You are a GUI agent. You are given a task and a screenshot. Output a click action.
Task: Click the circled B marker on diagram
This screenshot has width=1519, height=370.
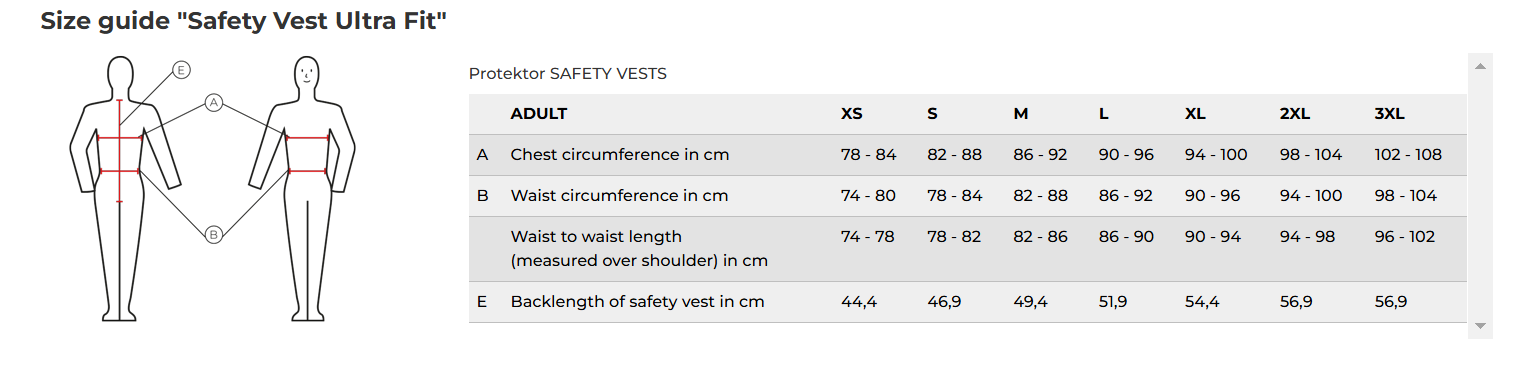click(x=213, y=235)
